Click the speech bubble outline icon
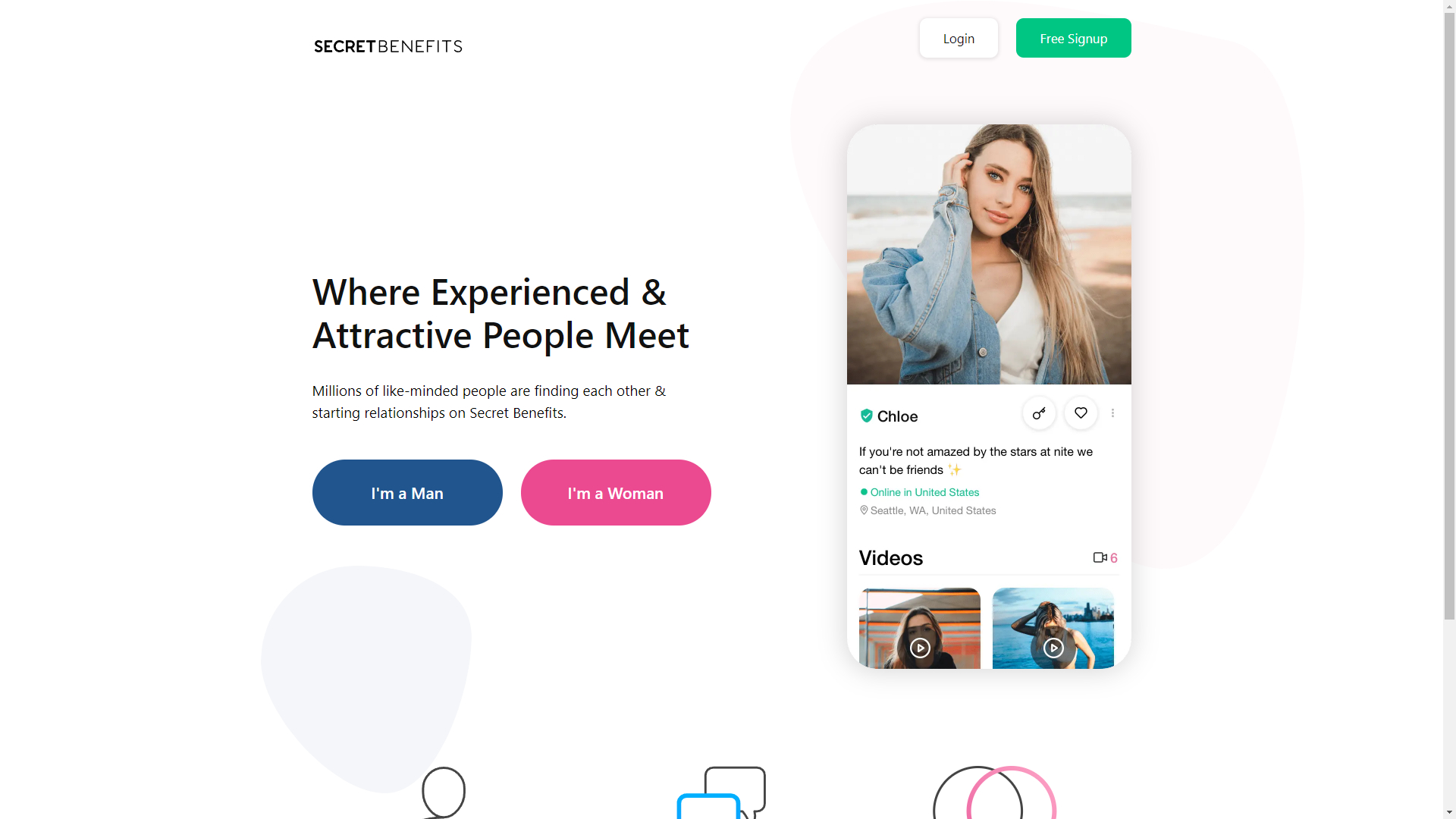The width and height of the screenshot is (1456, 819). pyautogui.click(x=444, y=792)
